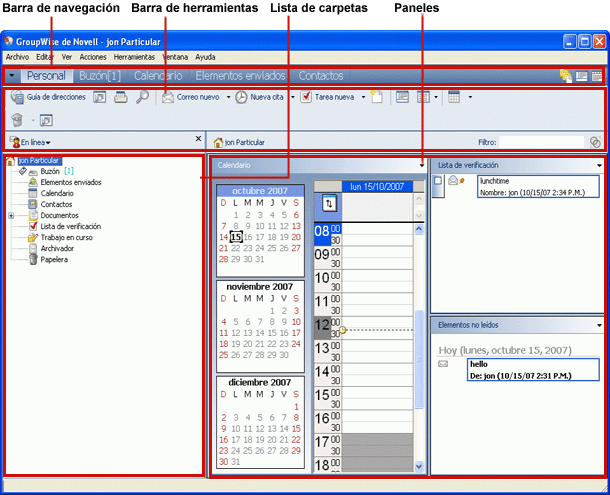610x495 pixels.
Task: Click the home icon beside jon Particular header
Action: (218, 142)
